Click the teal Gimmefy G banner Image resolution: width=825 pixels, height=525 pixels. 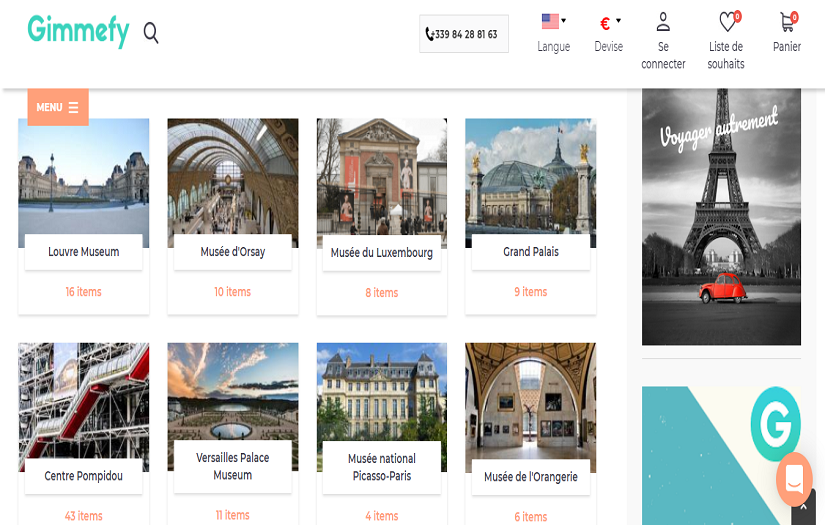(x=721, y=456)
